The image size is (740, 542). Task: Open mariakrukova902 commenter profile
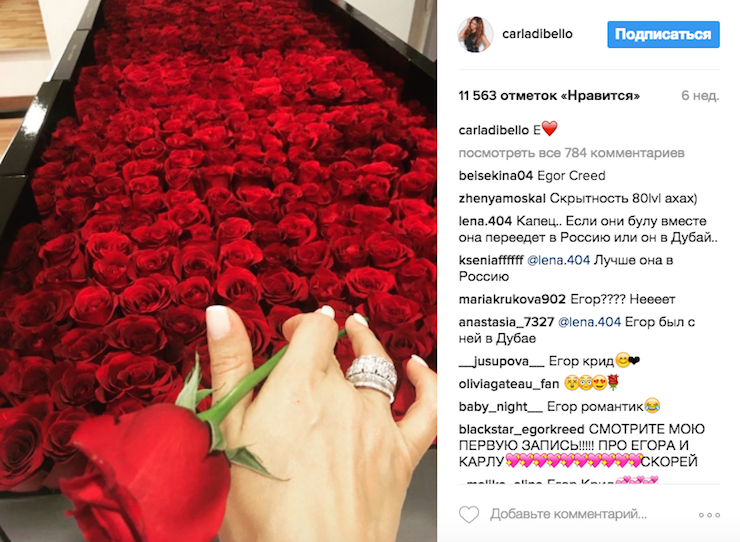512,299
